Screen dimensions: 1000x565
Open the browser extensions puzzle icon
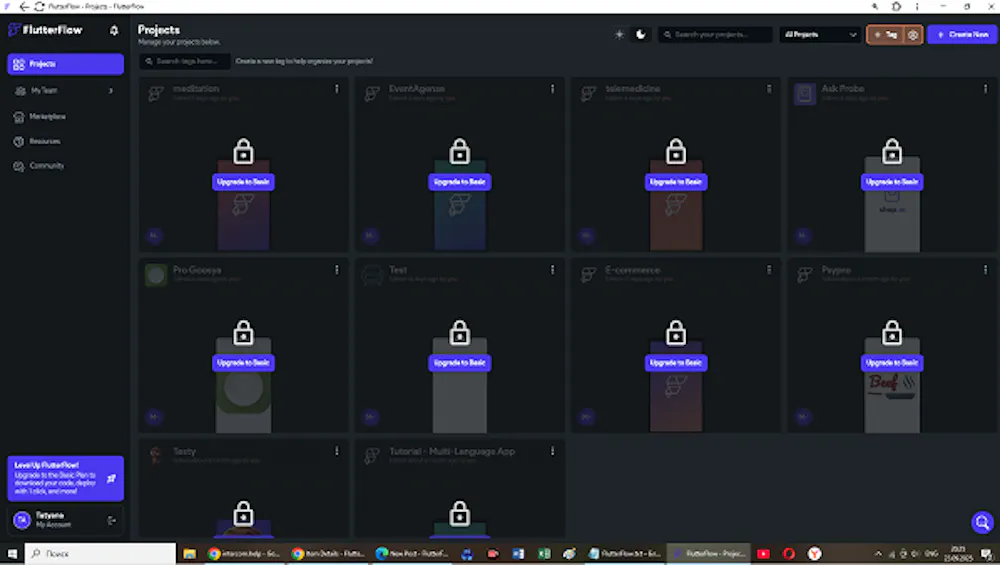pos(896,6)
